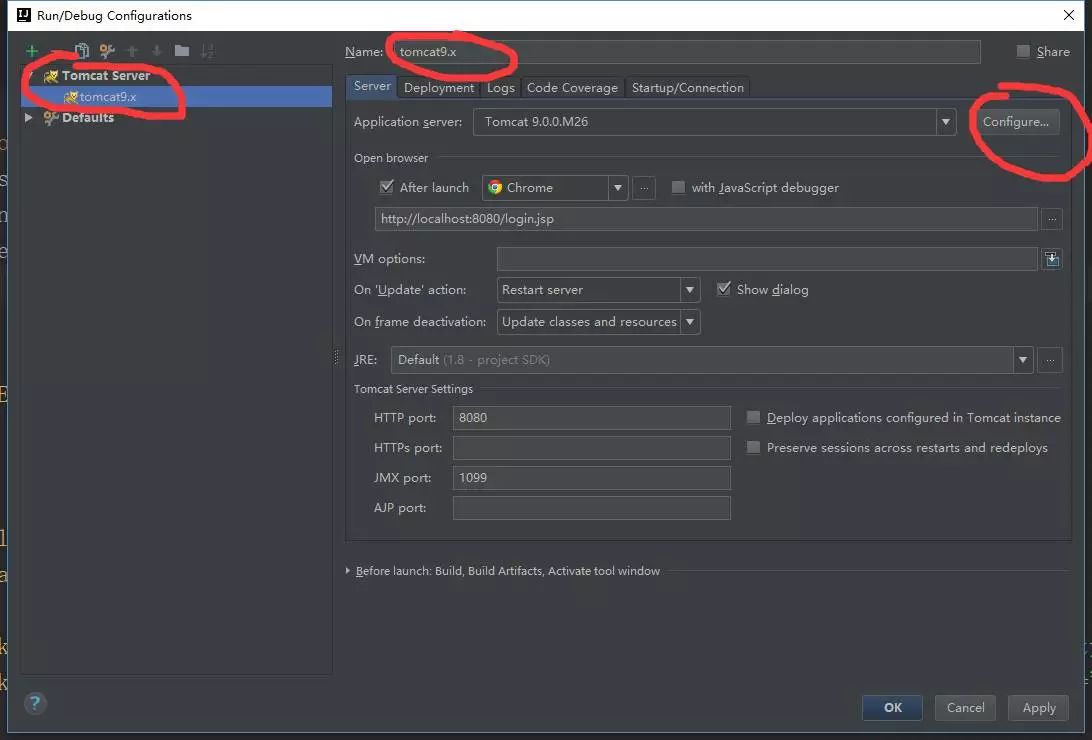Click the Name input field

686,52
